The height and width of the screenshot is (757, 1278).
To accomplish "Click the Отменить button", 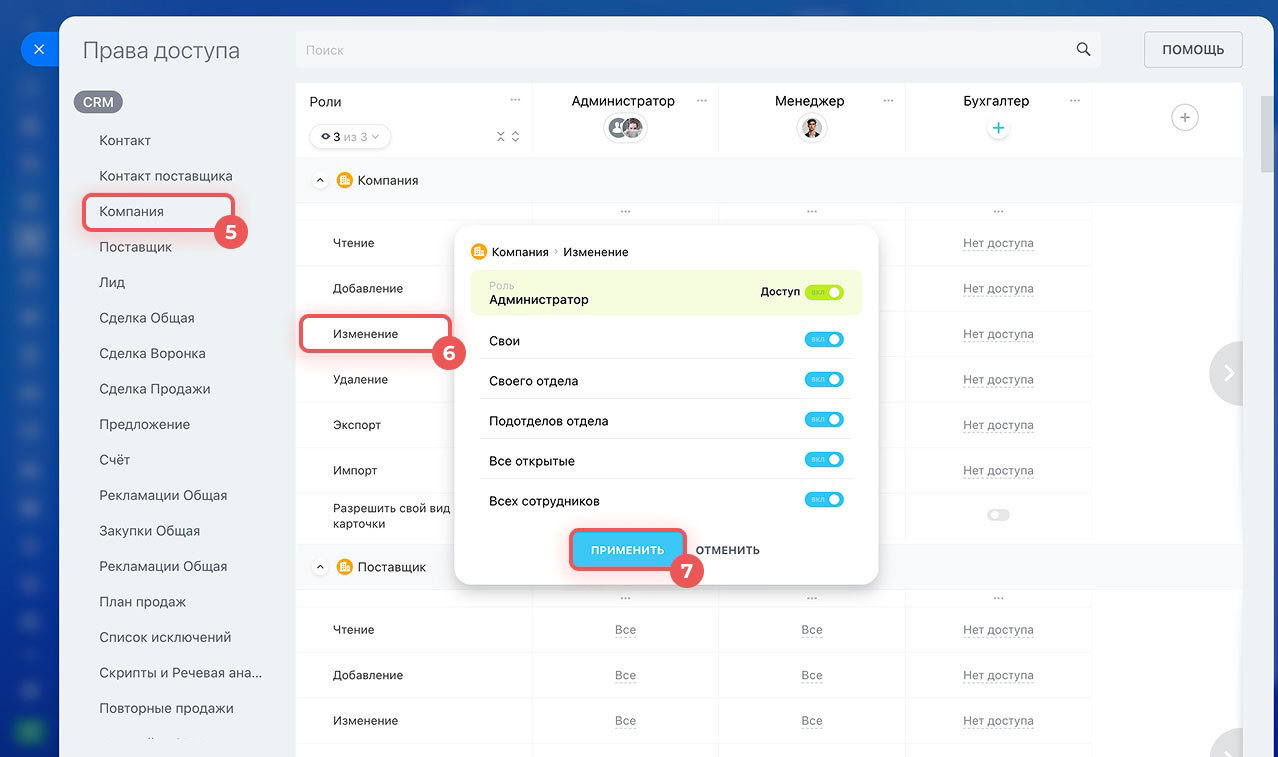I will point(727,550).
